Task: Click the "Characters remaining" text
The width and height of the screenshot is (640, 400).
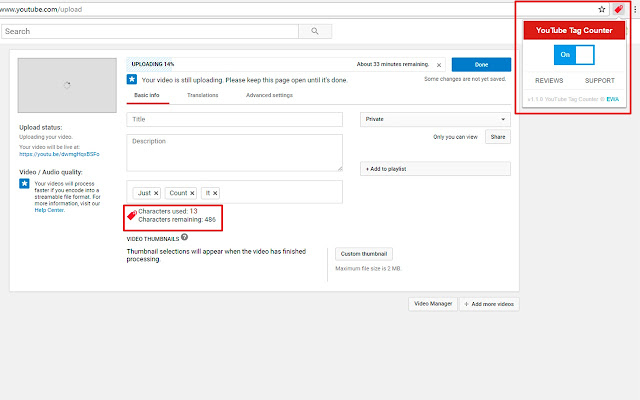Action: [177, 220]
